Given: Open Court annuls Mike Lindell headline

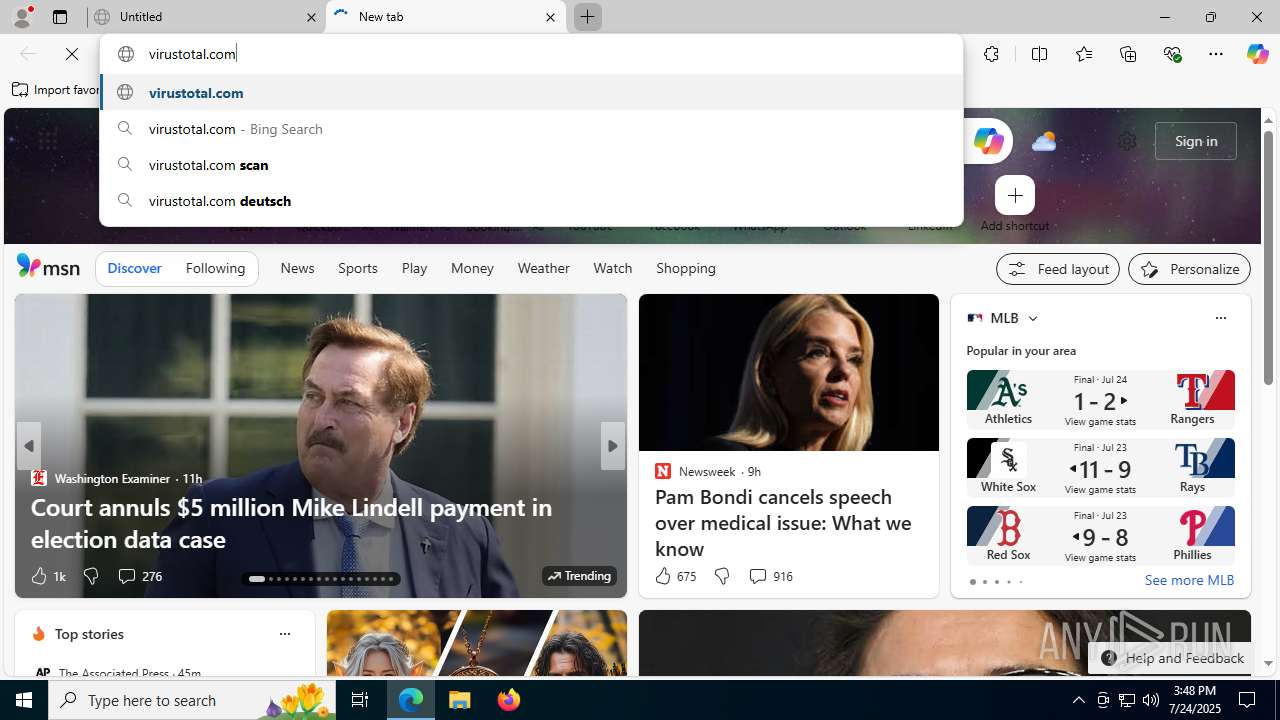Looking at the screenshot, I should (x=291, y=523).
